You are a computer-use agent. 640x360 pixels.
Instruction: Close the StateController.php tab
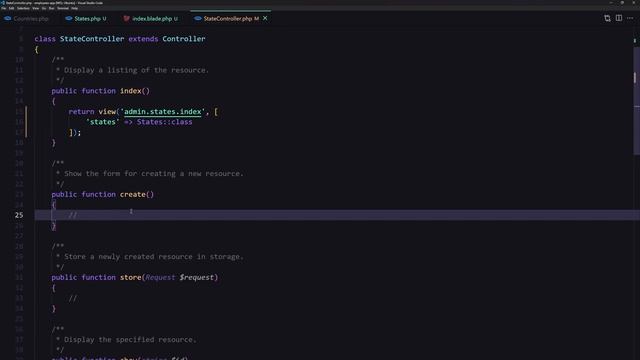pos(265,18)
